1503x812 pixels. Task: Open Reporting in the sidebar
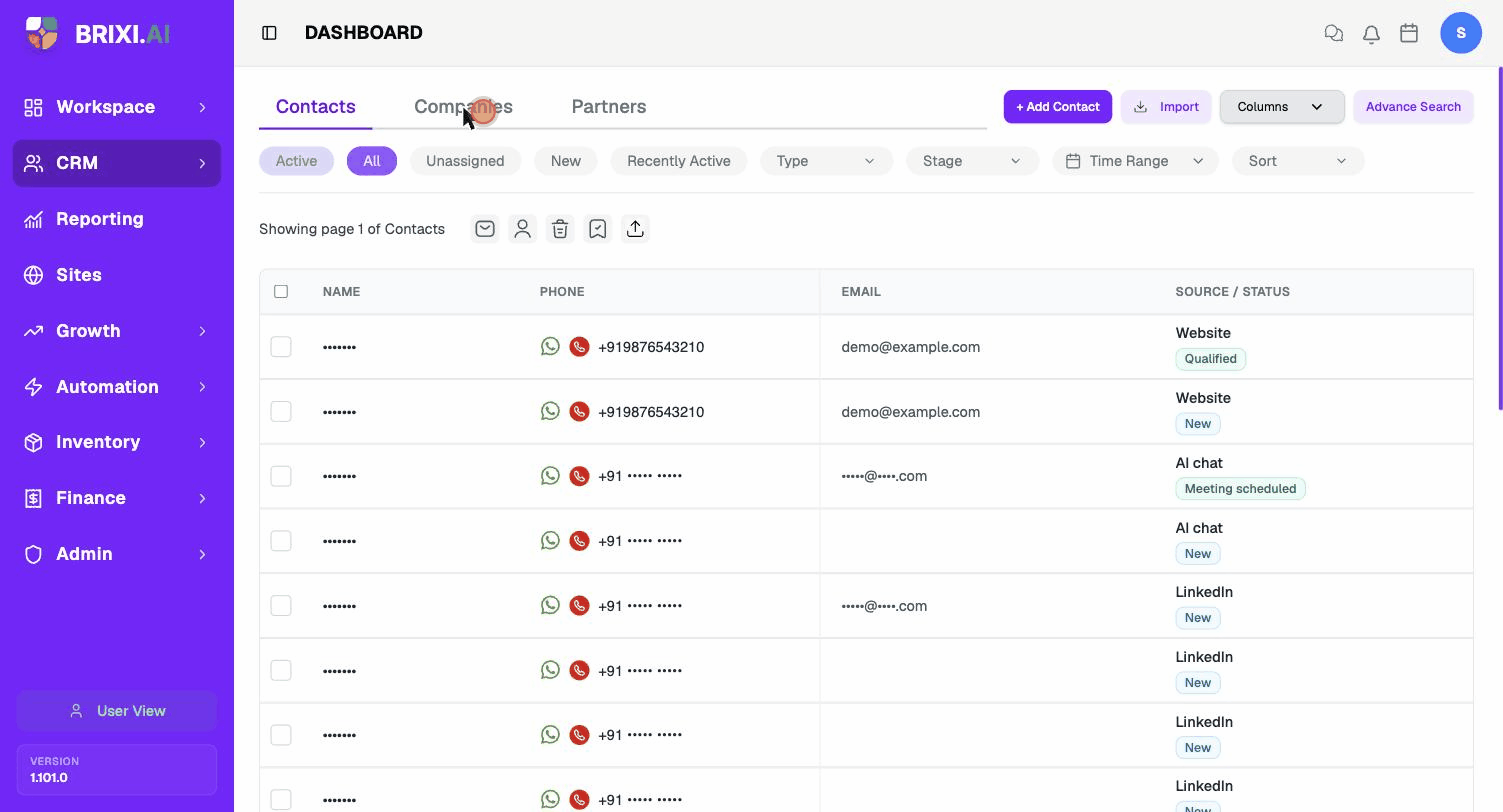click(x=117, y=219)
